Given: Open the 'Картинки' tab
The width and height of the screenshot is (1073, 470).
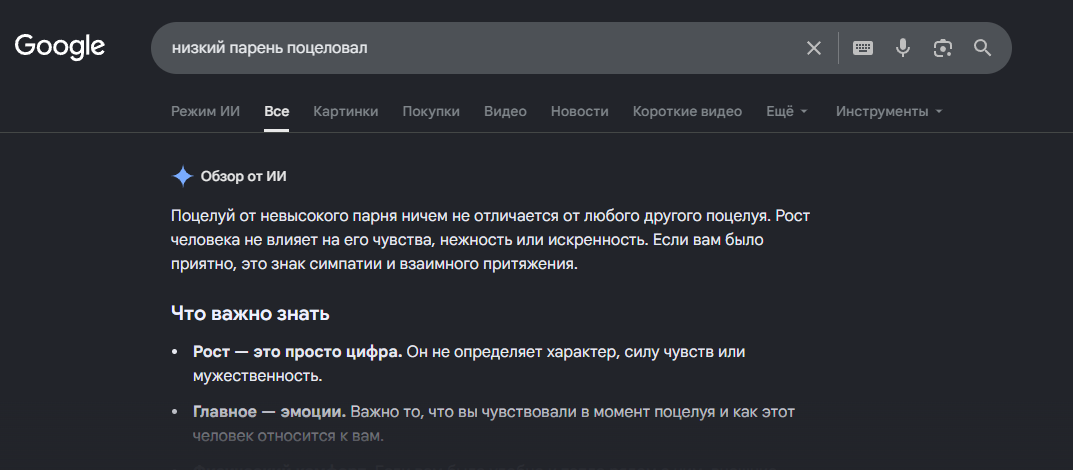Looking at the screenshot, I should [x=346, y=112].
